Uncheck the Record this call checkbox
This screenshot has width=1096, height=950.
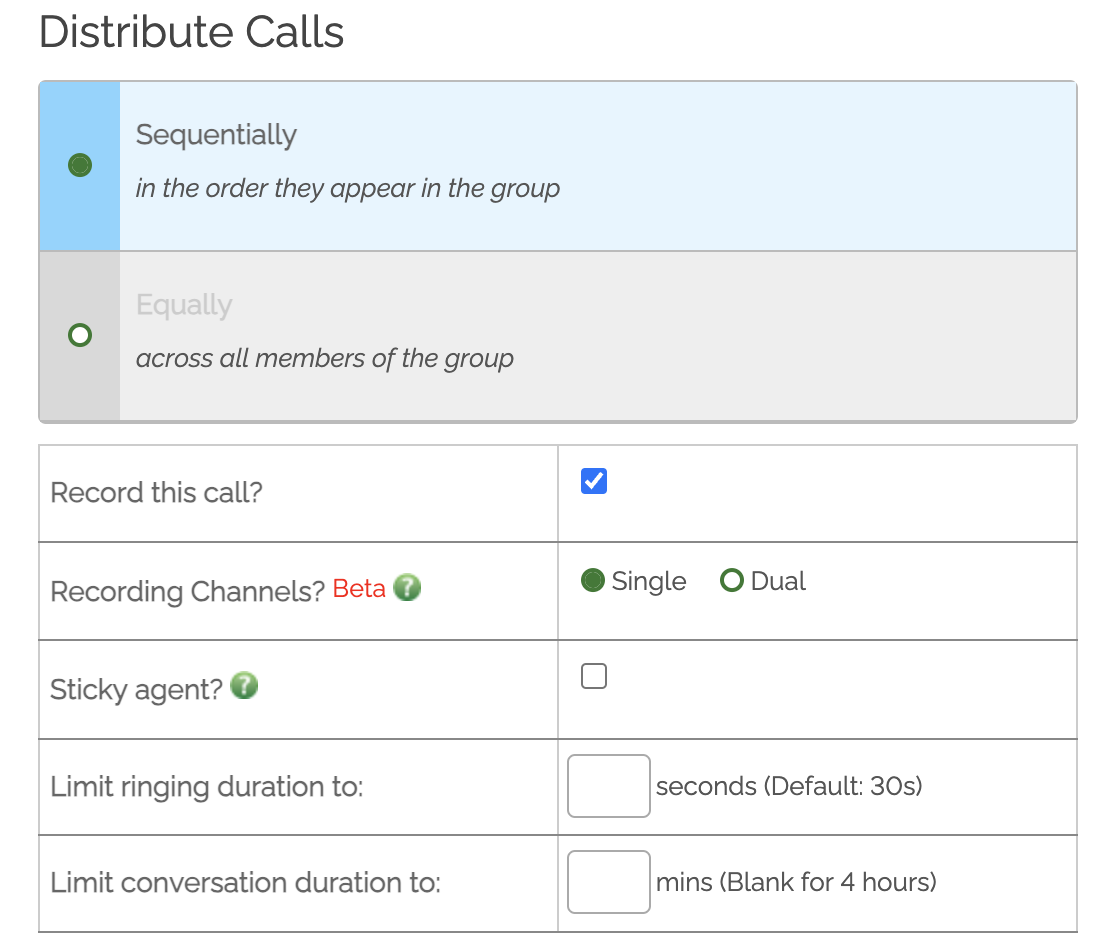(594, 481)
